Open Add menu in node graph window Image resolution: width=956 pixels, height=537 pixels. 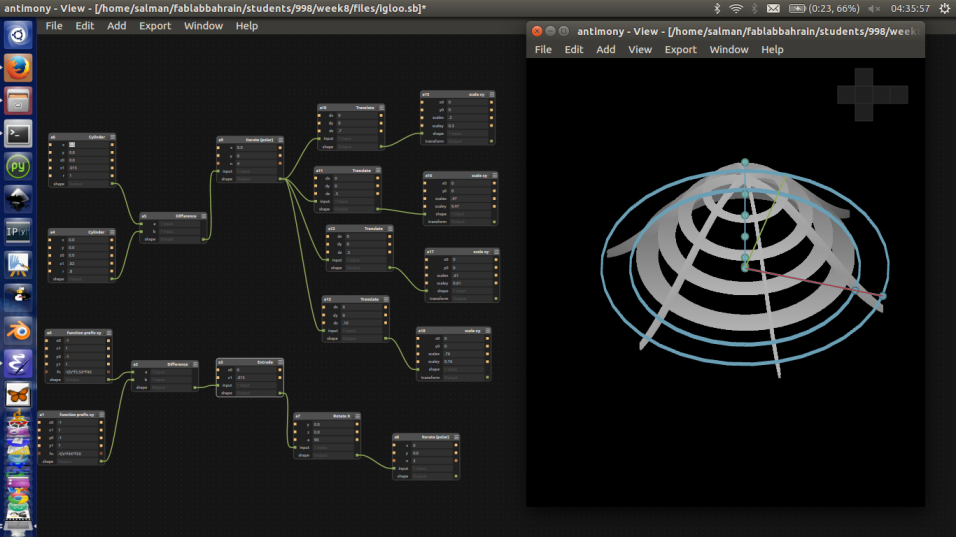click(x=116, y=26)
